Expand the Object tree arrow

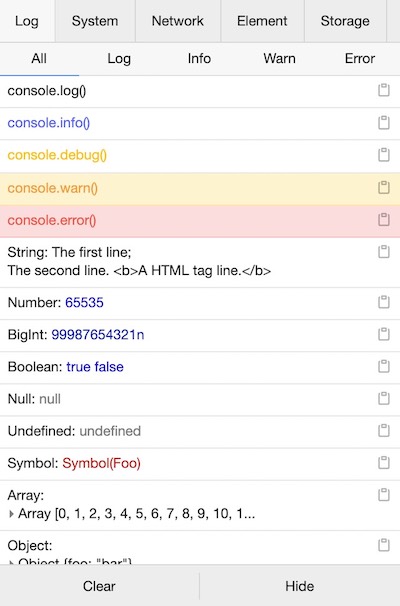(11, 562)
